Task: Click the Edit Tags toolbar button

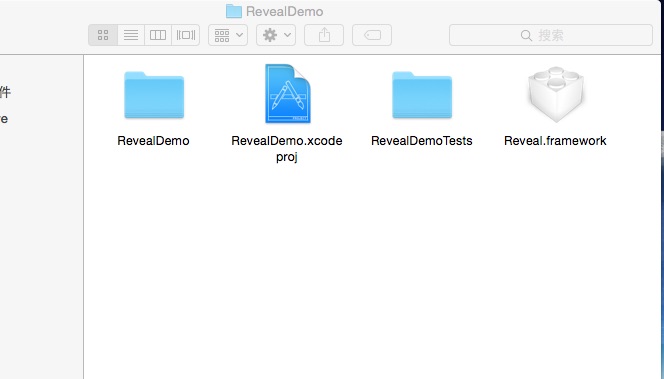Action: coord(372,35)
